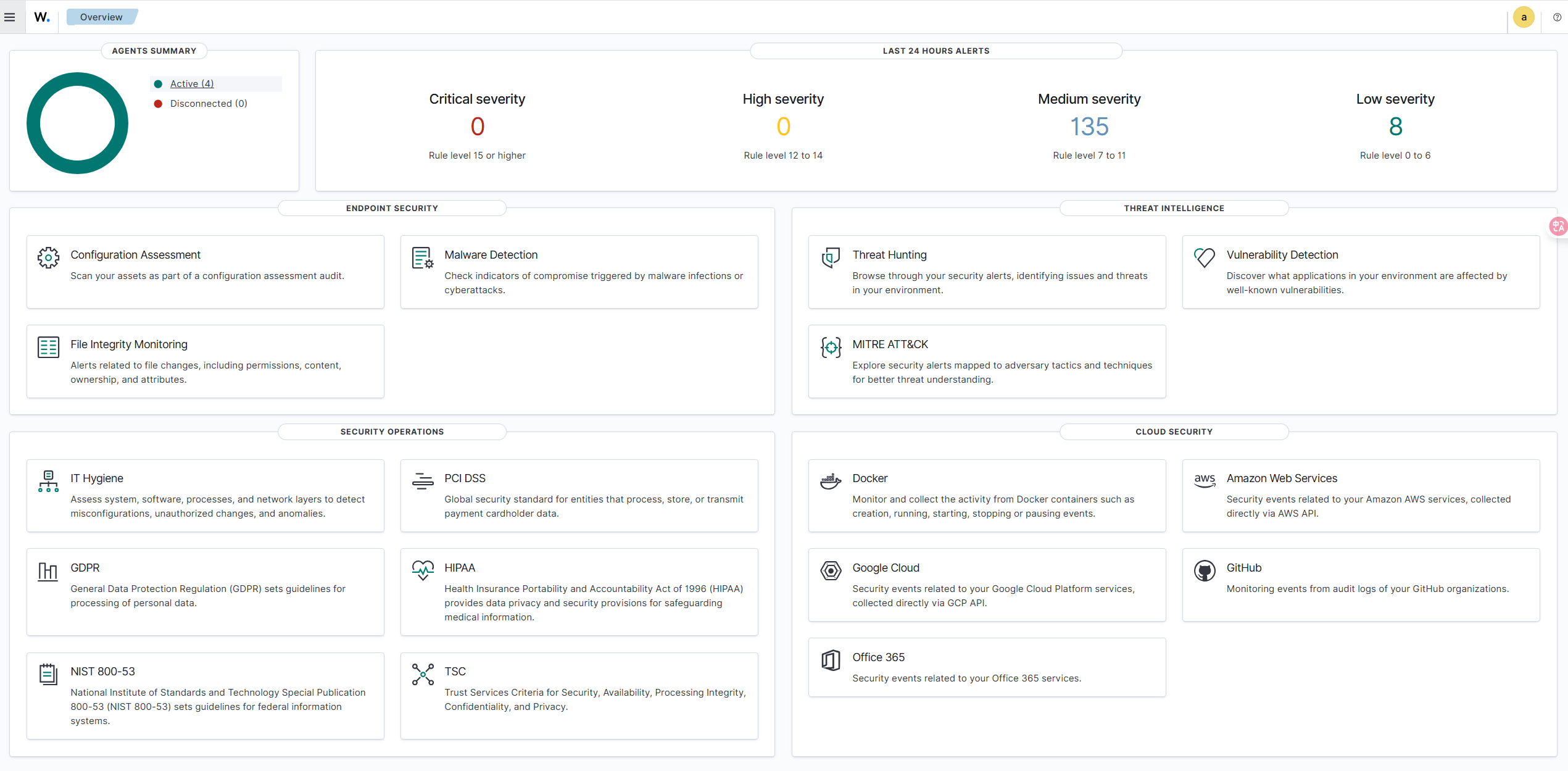The height and width of the screenshot is (771, 1568).
Task: Click the Docker whale icon
Action: tap(831, 481)
